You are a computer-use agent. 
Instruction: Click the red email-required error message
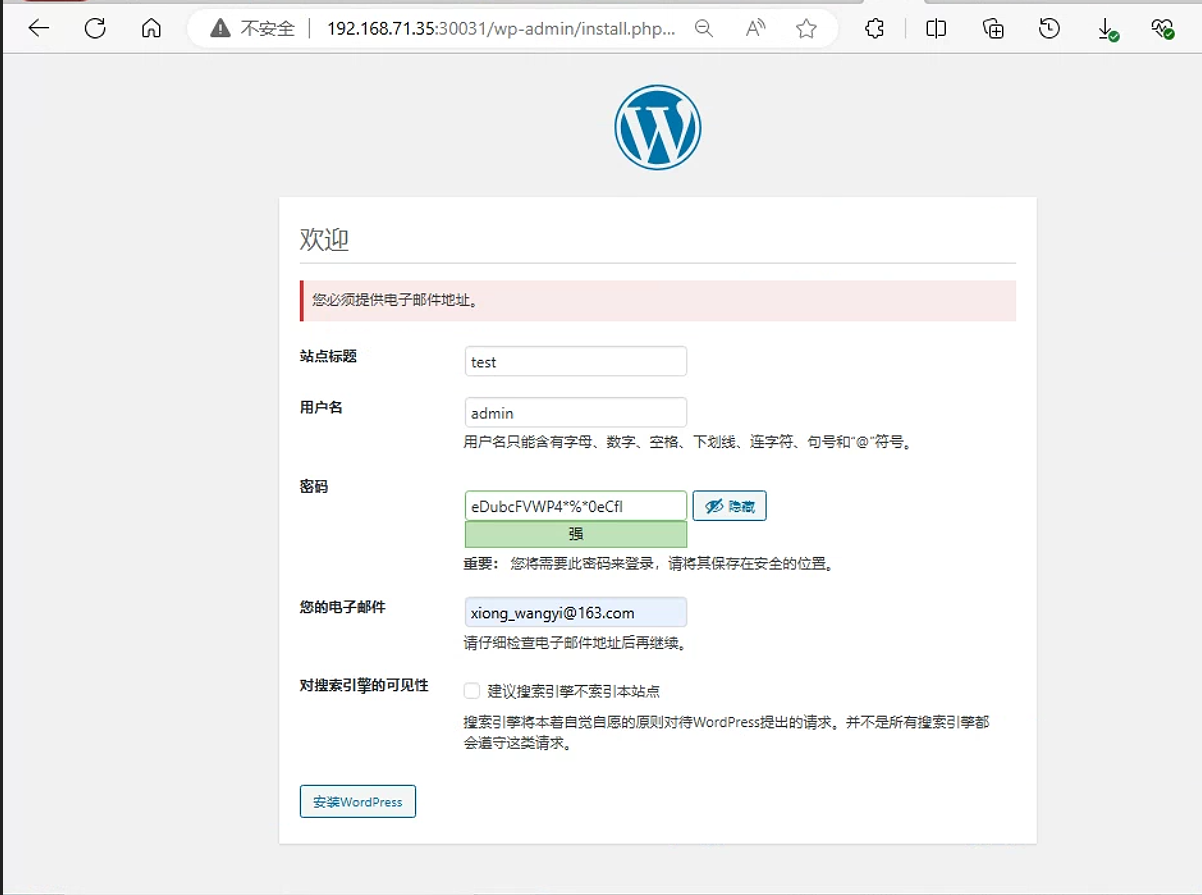(x=658, y=301)
